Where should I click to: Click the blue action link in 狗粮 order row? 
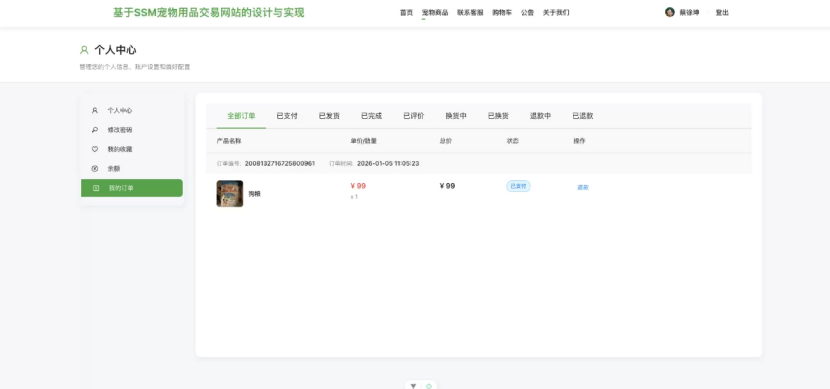pos(583,187)
